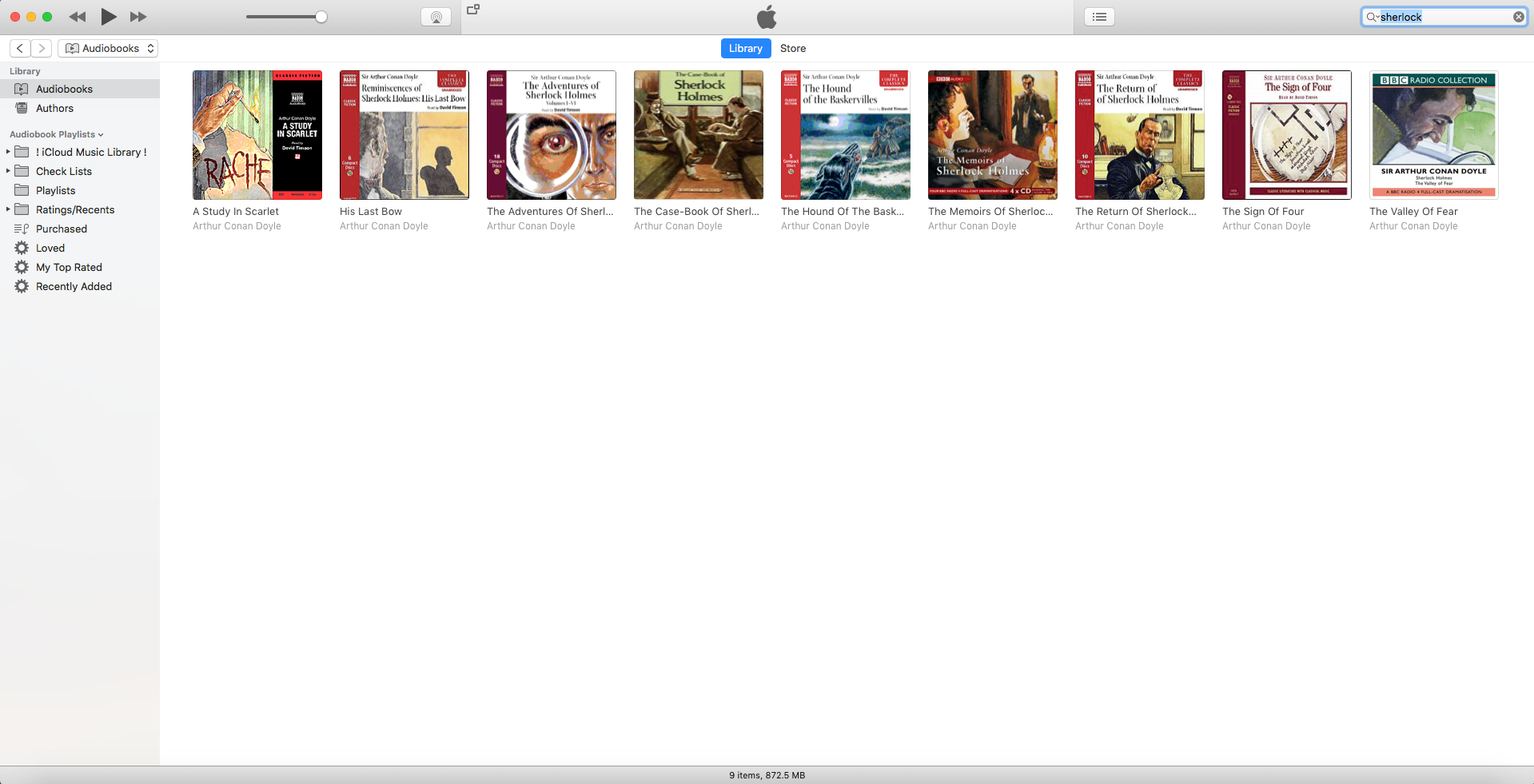The image size is (1534, 784).
Task: Switch to the MiniPlayer window
Action: point(473,10)
